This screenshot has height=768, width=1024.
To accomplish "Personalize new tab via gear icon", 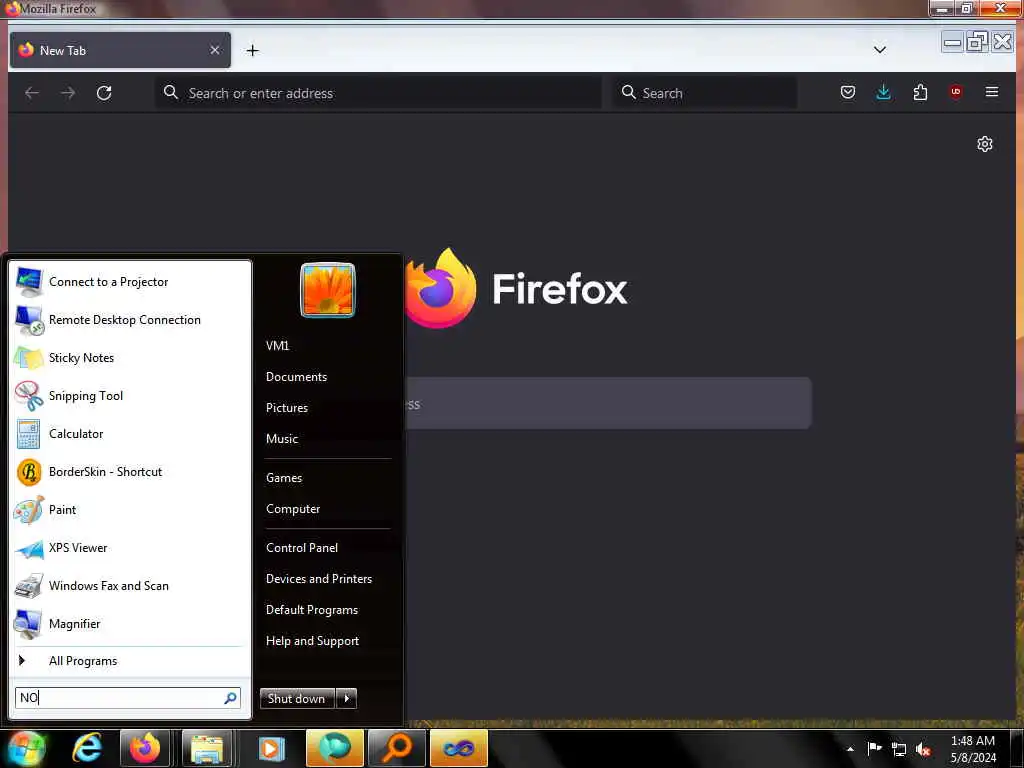I will 985,144.
